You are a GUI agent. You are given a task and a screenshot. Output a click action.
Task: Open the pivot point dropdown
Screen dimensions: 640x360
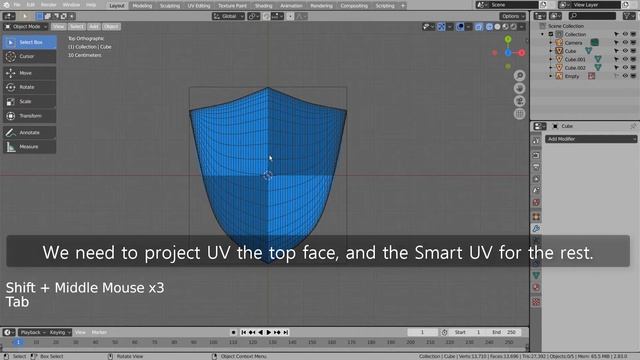point(253,16)
